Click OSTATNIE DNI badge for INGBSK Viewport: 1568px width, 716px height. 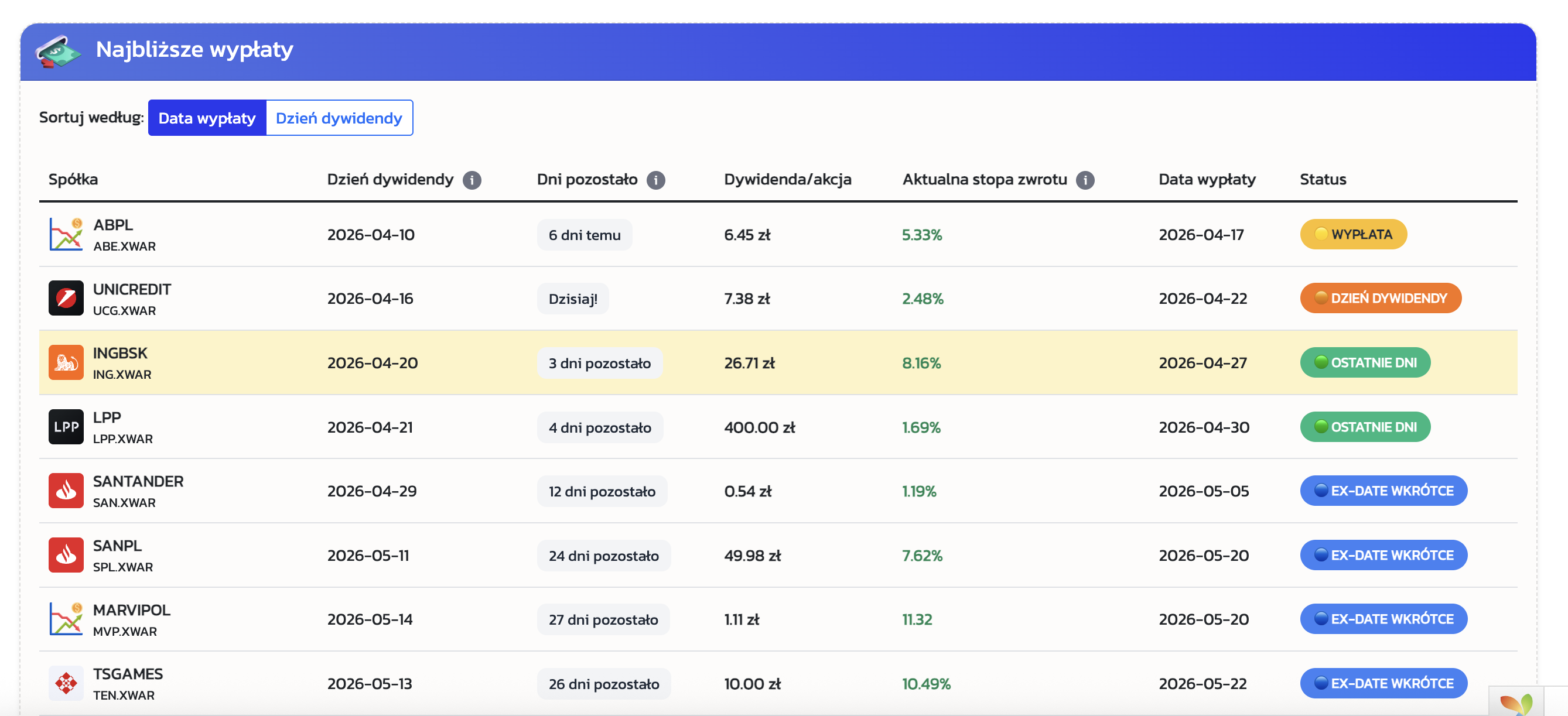[1365, 362]
